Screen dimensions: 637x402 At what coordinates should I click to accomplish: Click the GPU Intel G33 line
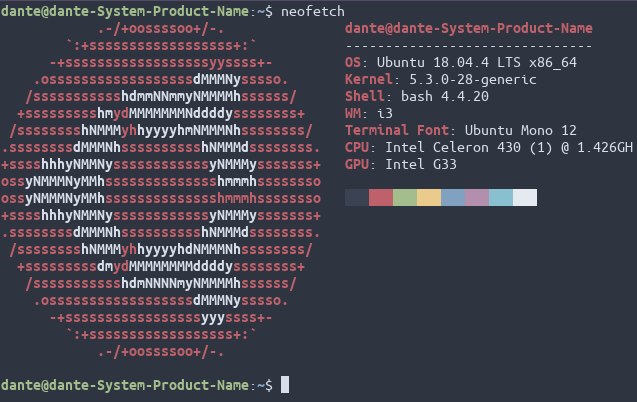401,164
